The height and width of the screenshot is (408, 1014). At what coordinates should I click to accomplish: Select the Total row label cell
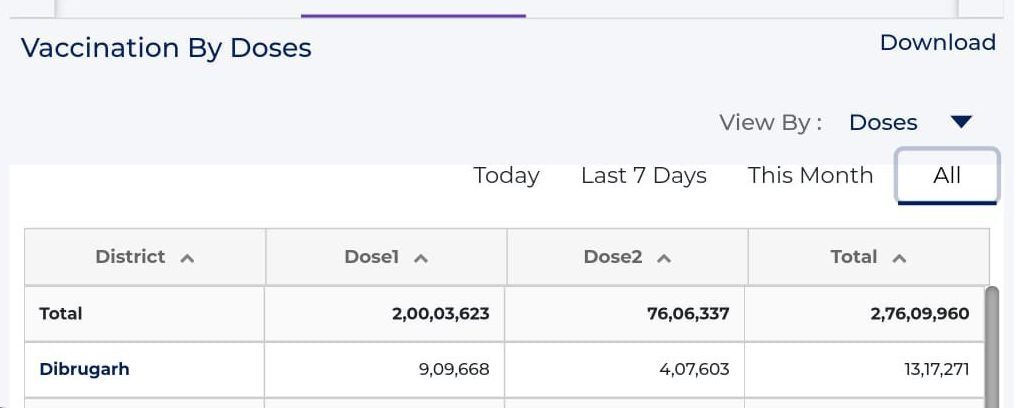(x=61, y=313)
